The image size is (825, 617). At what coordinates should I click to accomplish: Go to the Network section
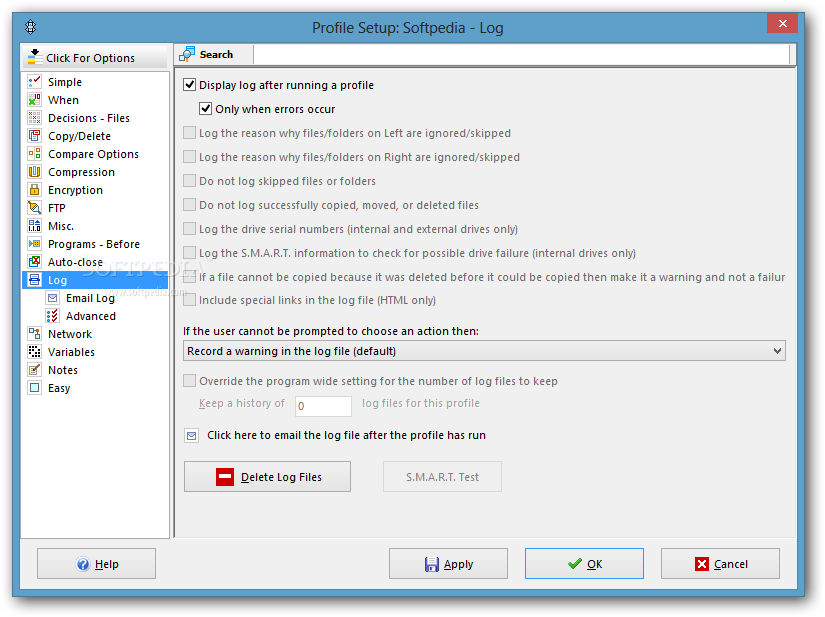pos(70,334)
